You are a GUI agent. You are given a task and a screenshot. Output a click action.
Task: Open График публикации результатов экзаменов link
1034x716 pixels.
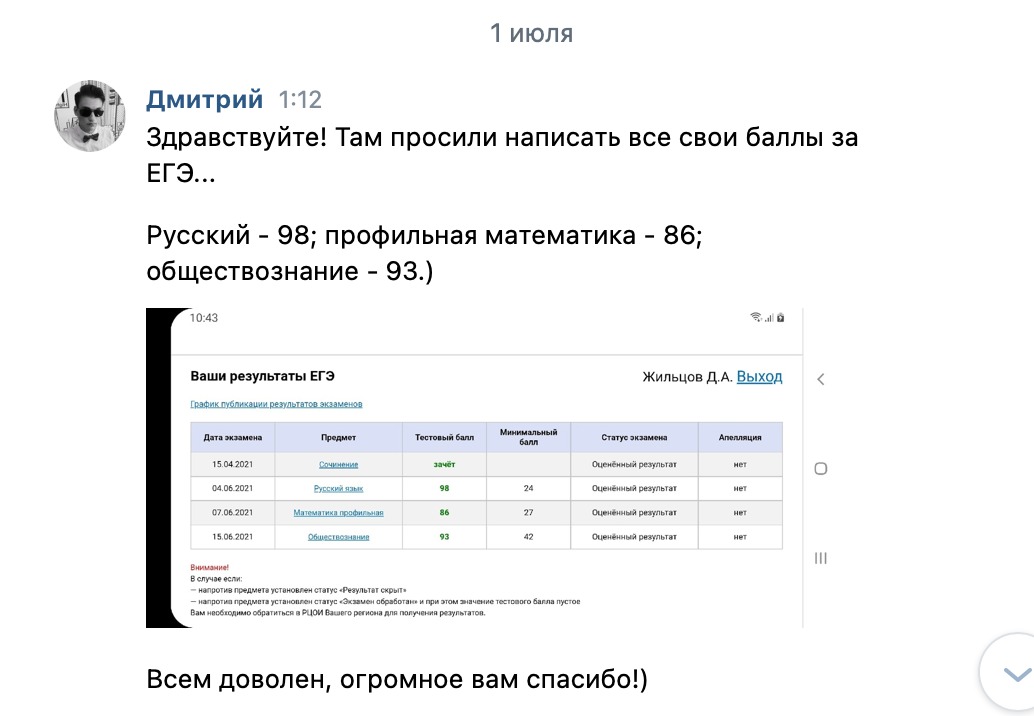click(x=276, y=404)
